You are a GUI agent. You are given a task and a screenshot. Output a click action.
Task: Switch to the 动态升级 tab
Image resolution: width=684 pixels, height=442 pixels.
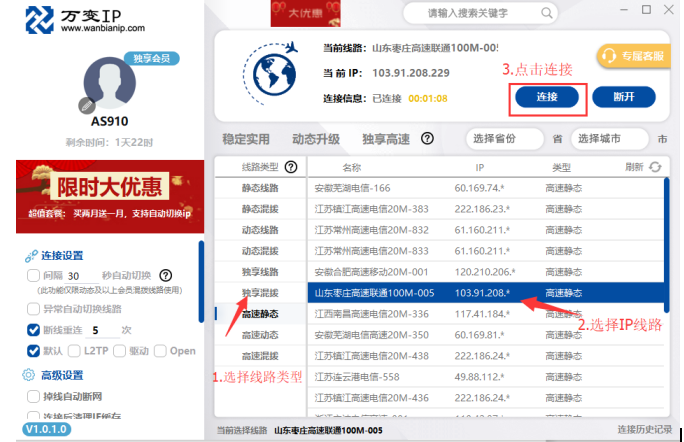pyautogui.click(x=316, y=139)
